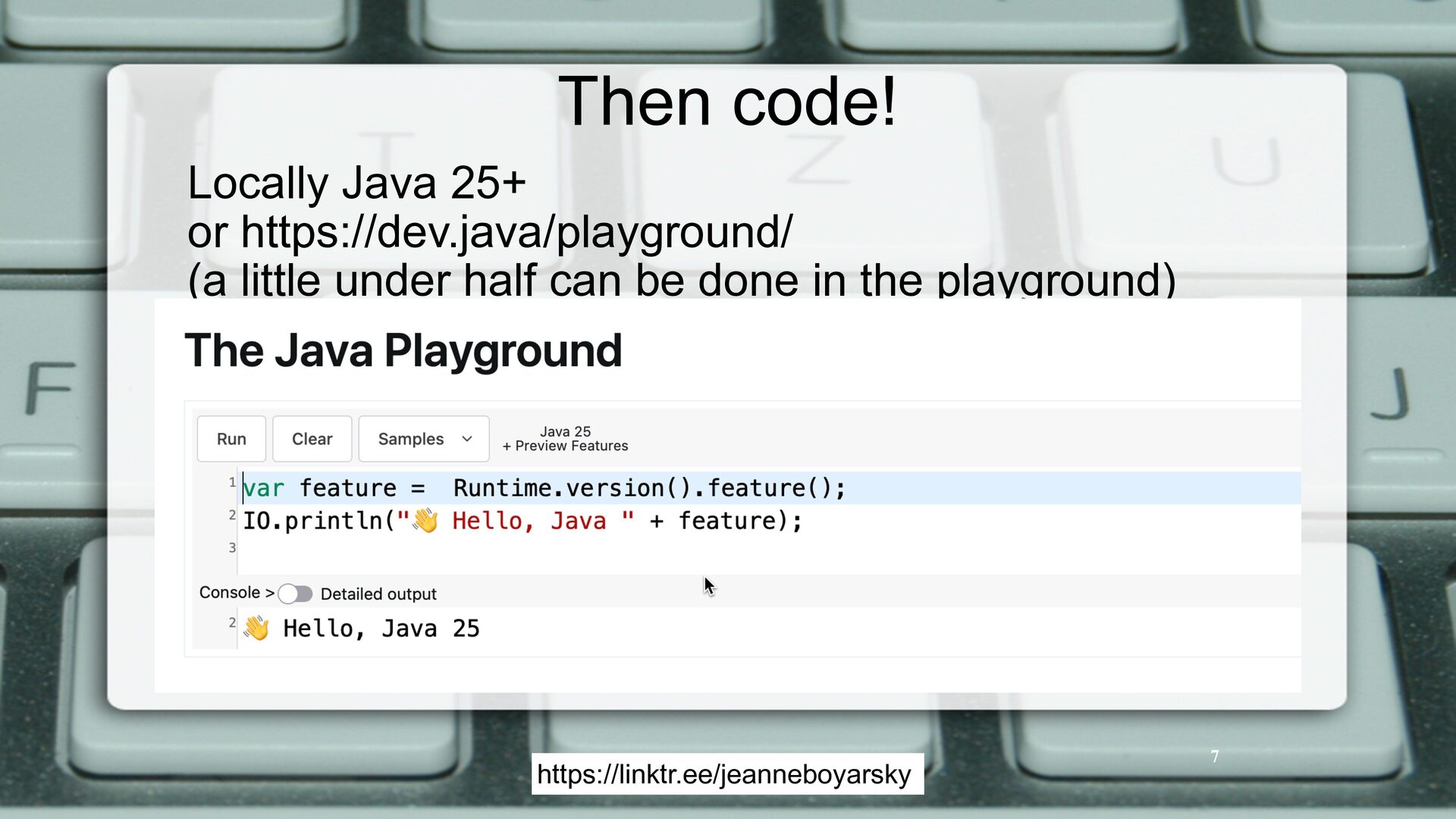
Task: Click line number 2 in editor gutter
Action: (x=232, y=516)
